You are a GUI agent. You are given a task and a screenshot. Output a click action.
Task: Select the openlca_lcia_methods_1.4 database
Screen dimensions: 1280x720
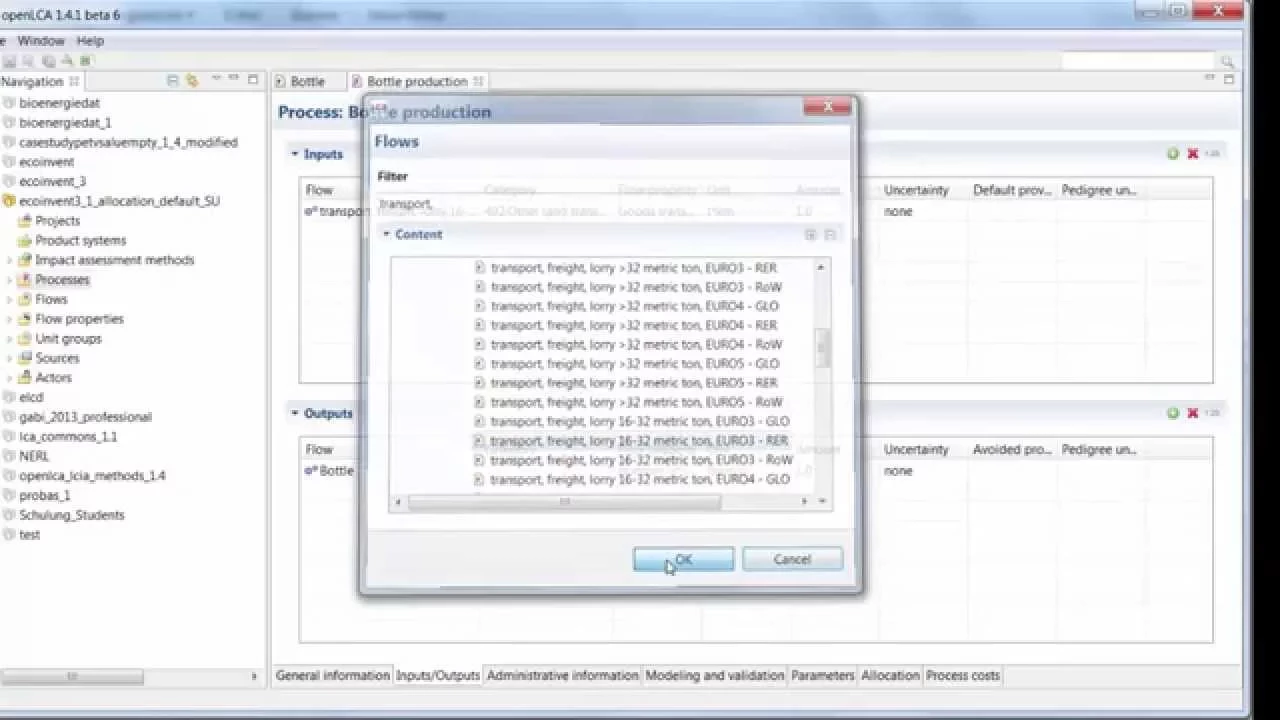click(x=92, y=476)
